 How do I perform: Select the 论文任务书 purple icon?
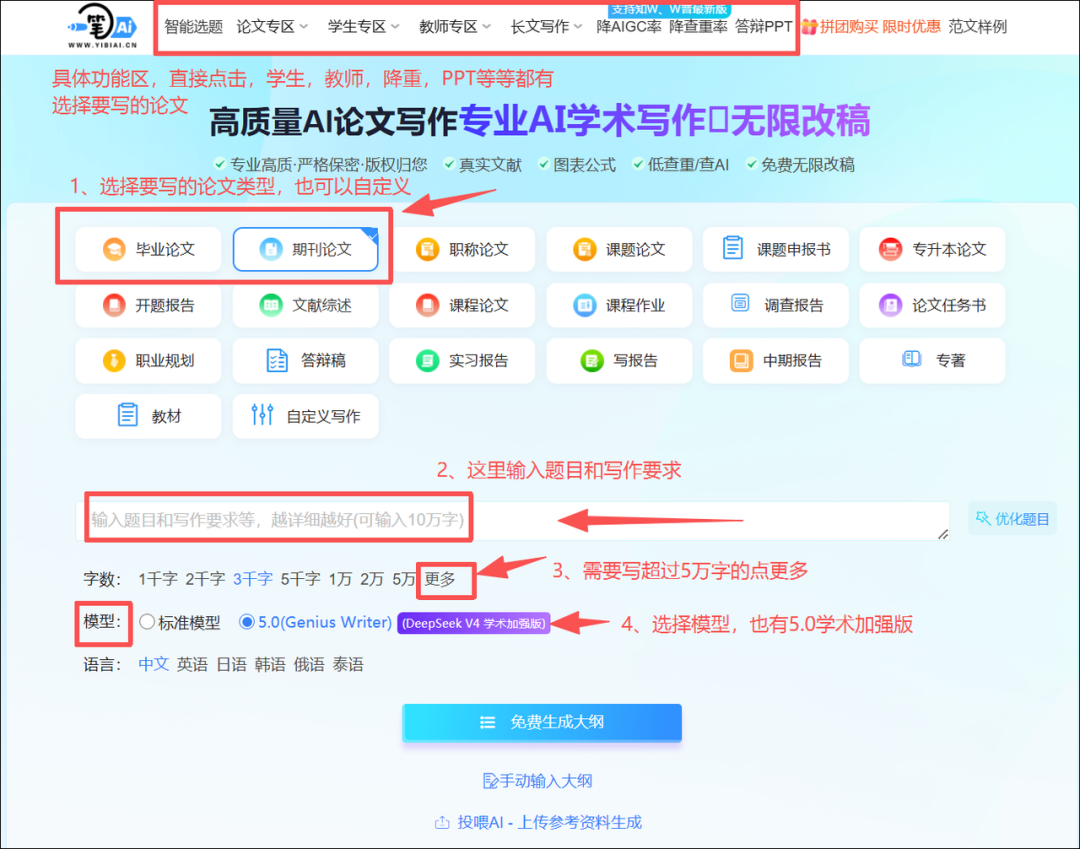890,304
